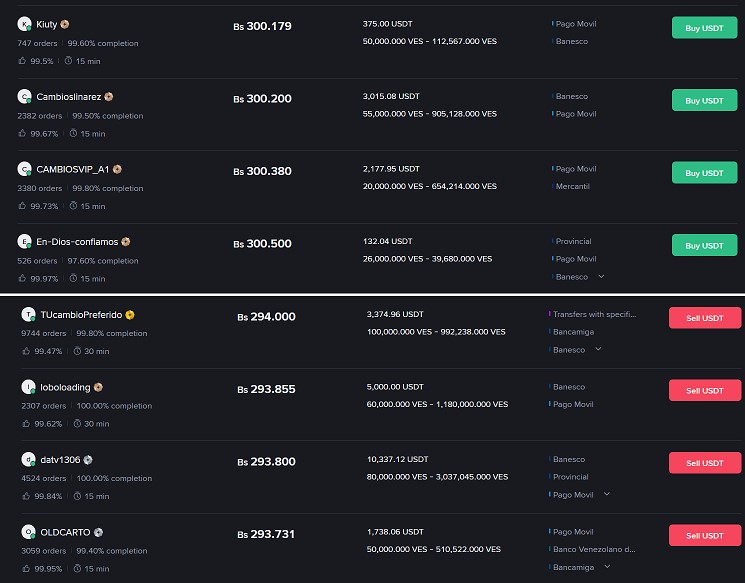Expand TUcambioPreferido's payment methods list
Screen dimensions: 745x583
click(598, 349)
